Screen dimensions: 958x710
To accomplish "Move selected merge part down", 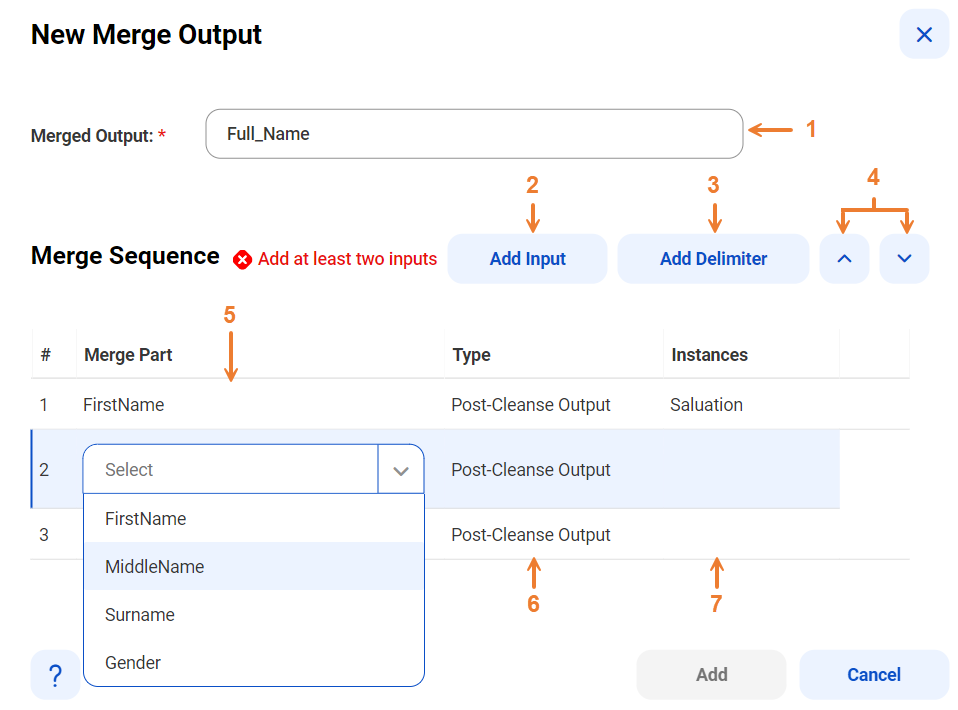I will coord(904,258).
